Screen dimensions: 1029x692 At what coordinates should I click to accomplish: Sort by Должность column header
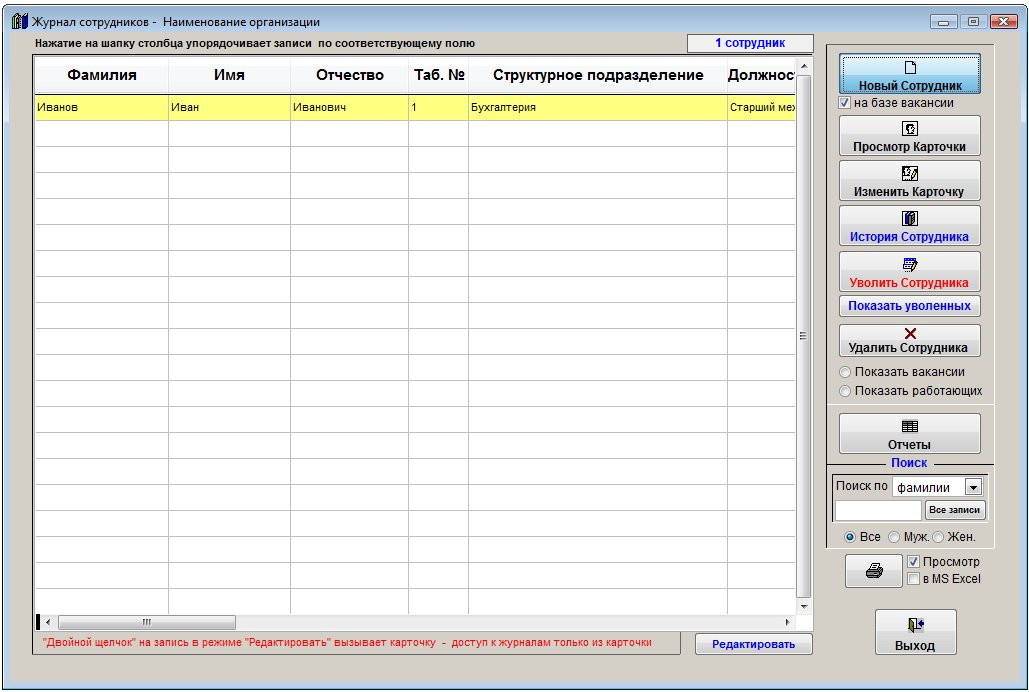tap(761, 76)
